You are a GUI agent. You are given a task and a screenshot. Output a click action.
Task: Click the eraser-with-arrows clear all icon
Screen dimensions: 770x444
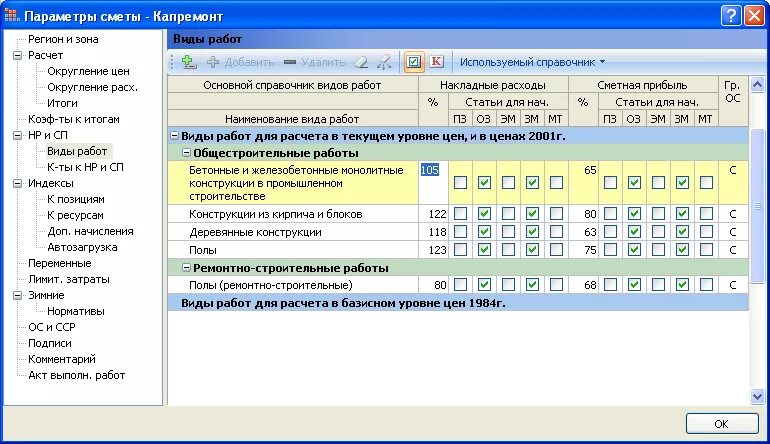[x=384, y=62]
